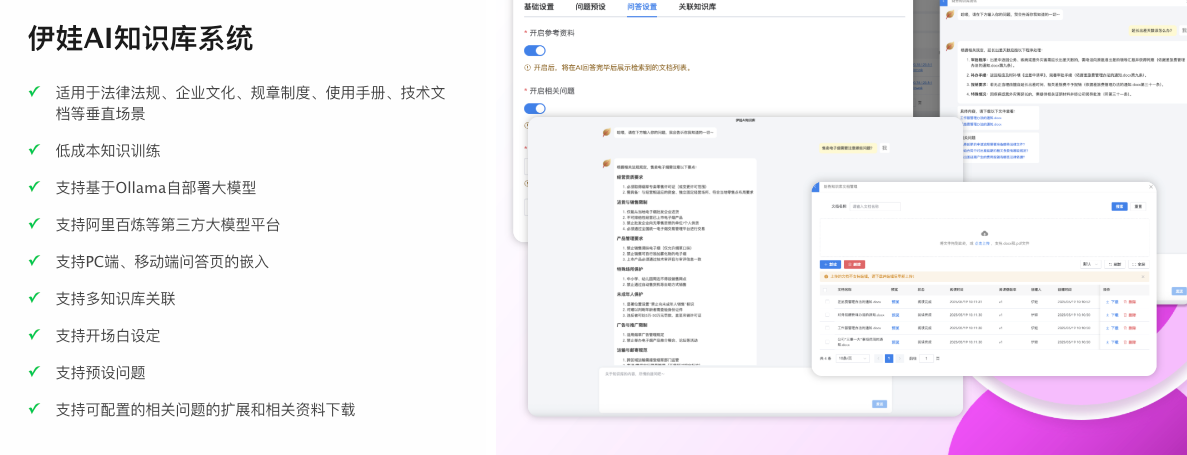This screenshot has width=1187, height=455.
Task: Click first related-question link in right chat
Action: pos(994,145)
